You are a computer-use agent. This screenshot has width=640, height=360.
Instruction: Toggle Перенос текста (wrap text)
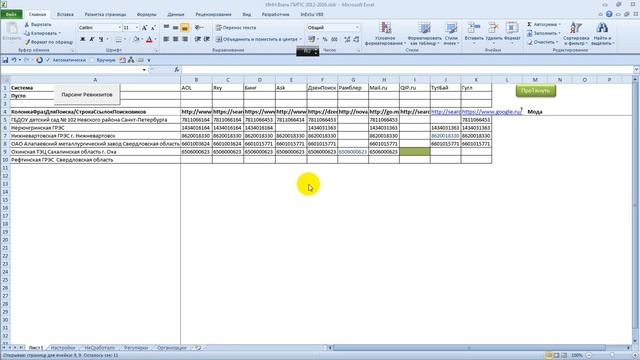point(236,28)
